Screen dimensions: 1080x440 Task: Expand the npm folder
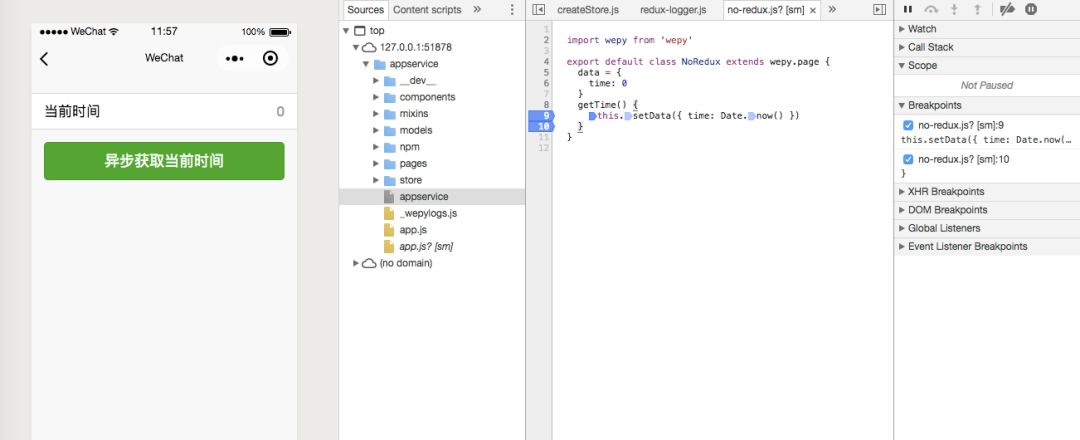tap(376, 147)
